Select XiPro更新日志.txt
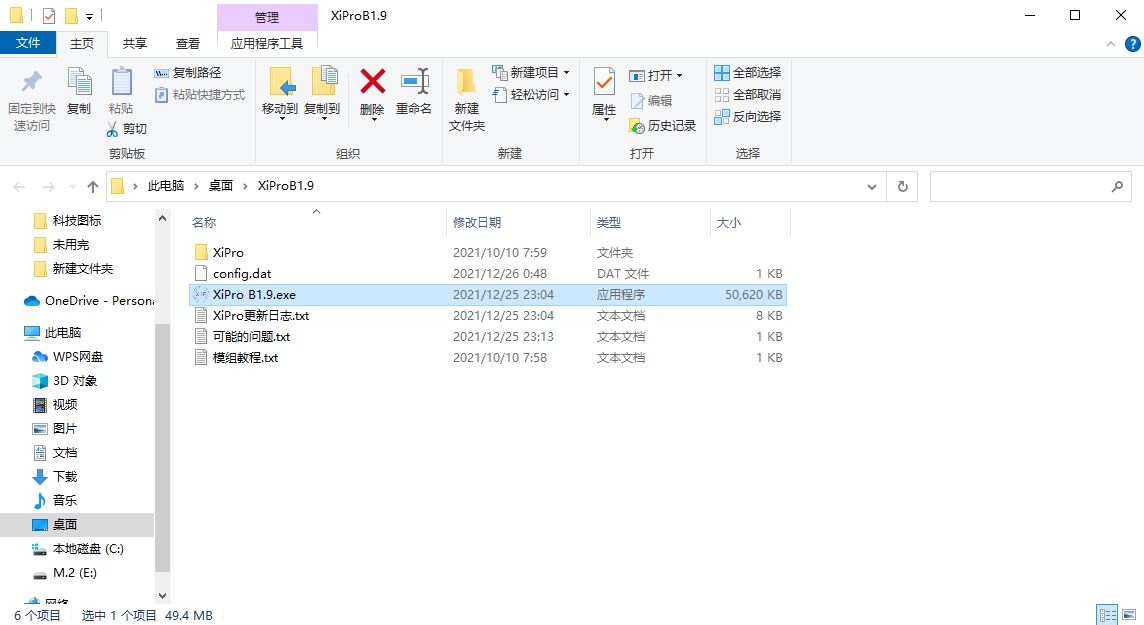 click(487, 316)
